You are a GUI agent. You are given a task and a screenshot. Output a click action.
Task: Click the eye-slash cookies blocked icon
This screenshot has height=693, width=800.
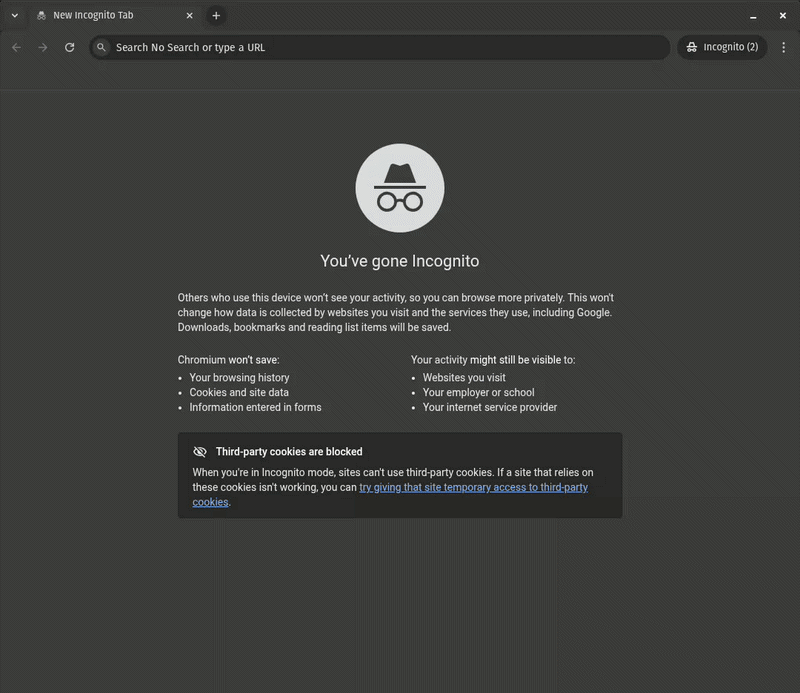200,451
